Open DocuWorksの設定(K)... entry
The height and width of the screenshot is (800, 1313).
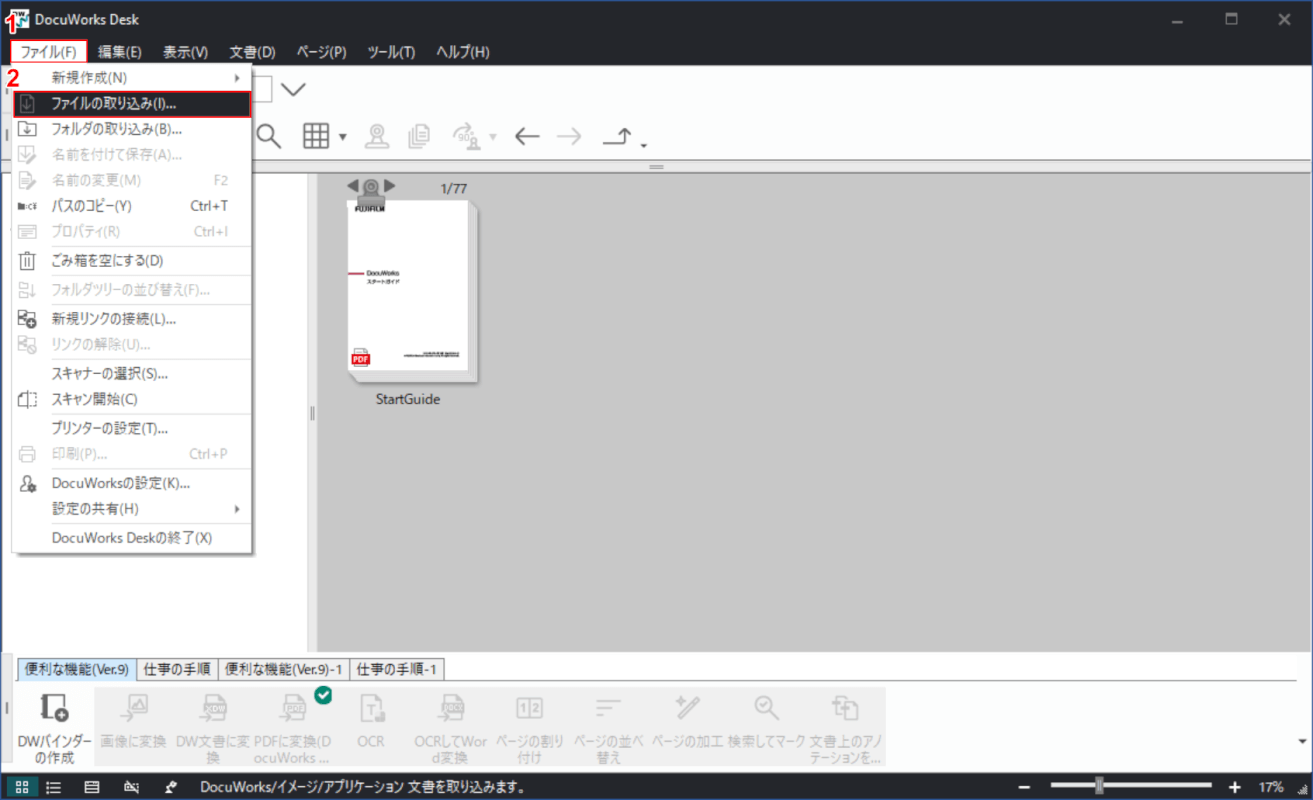point(132,483)
